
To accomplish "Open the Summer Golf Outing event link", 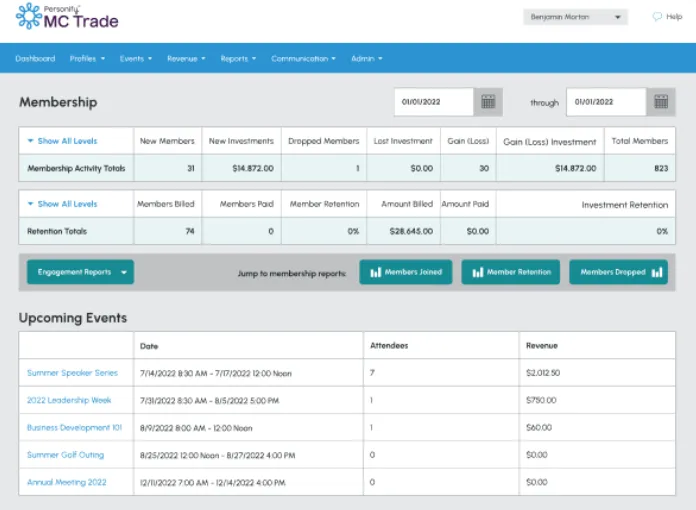I will coord(65,455).
